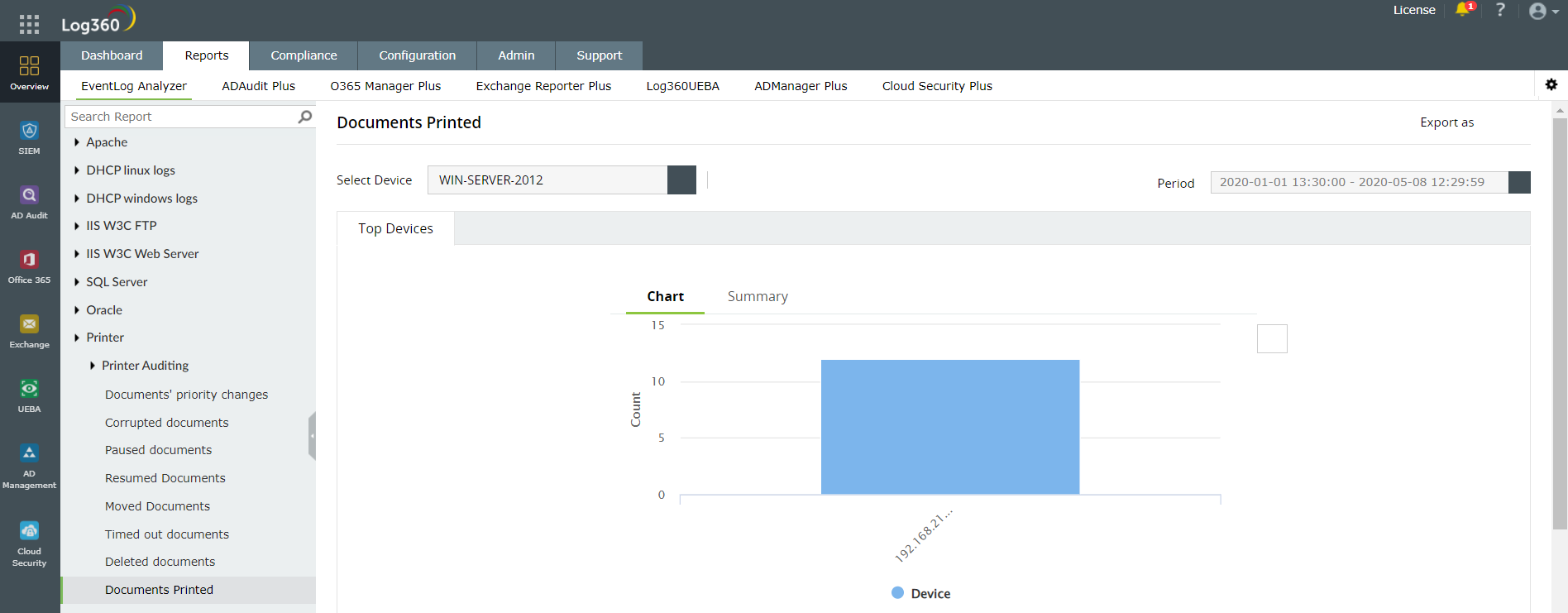Expand the DHCP linux logs group
The width and height of the screenshot is (1568, 613).
coord(77,170)
